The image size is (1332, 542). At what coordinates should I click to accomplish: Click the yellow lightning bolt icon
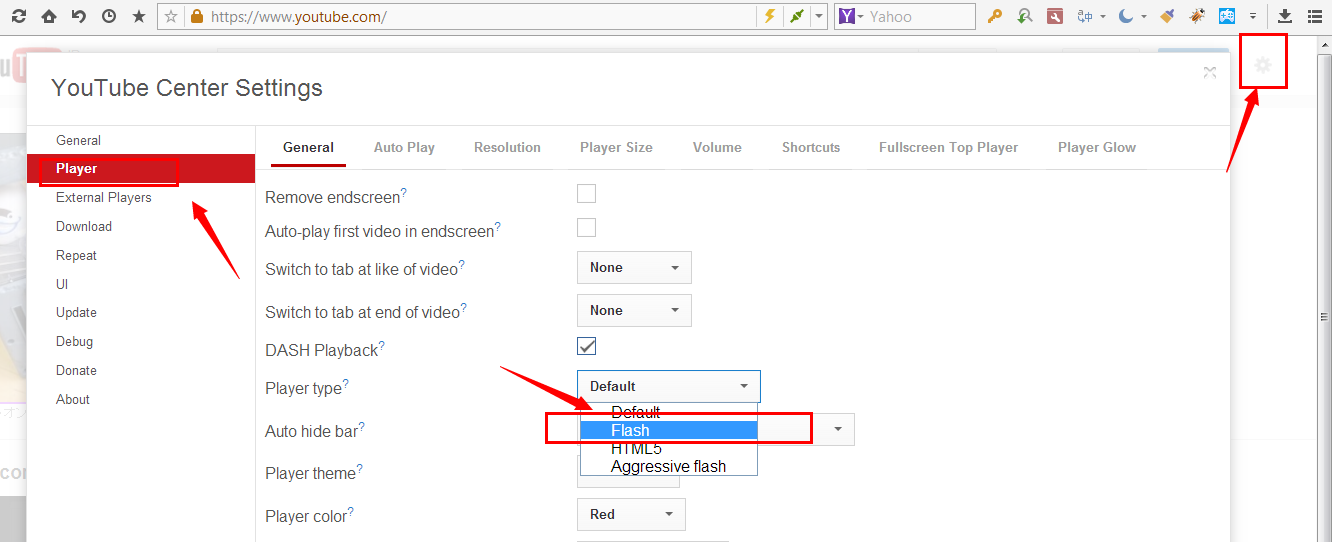(x=769, y=16)
